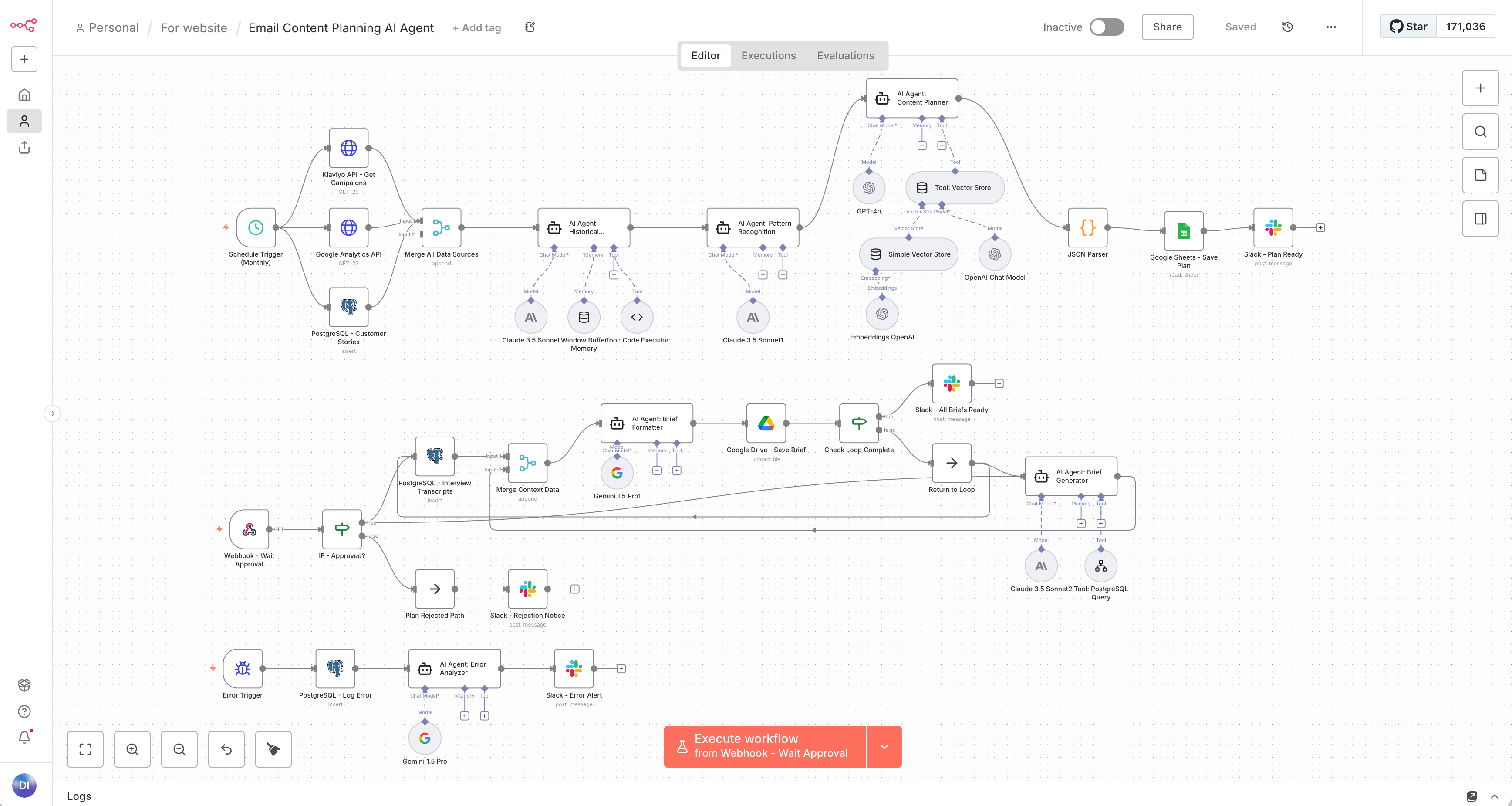Switch to the Executions tab
The image size is (1512, 806).
tap(768, 55)
